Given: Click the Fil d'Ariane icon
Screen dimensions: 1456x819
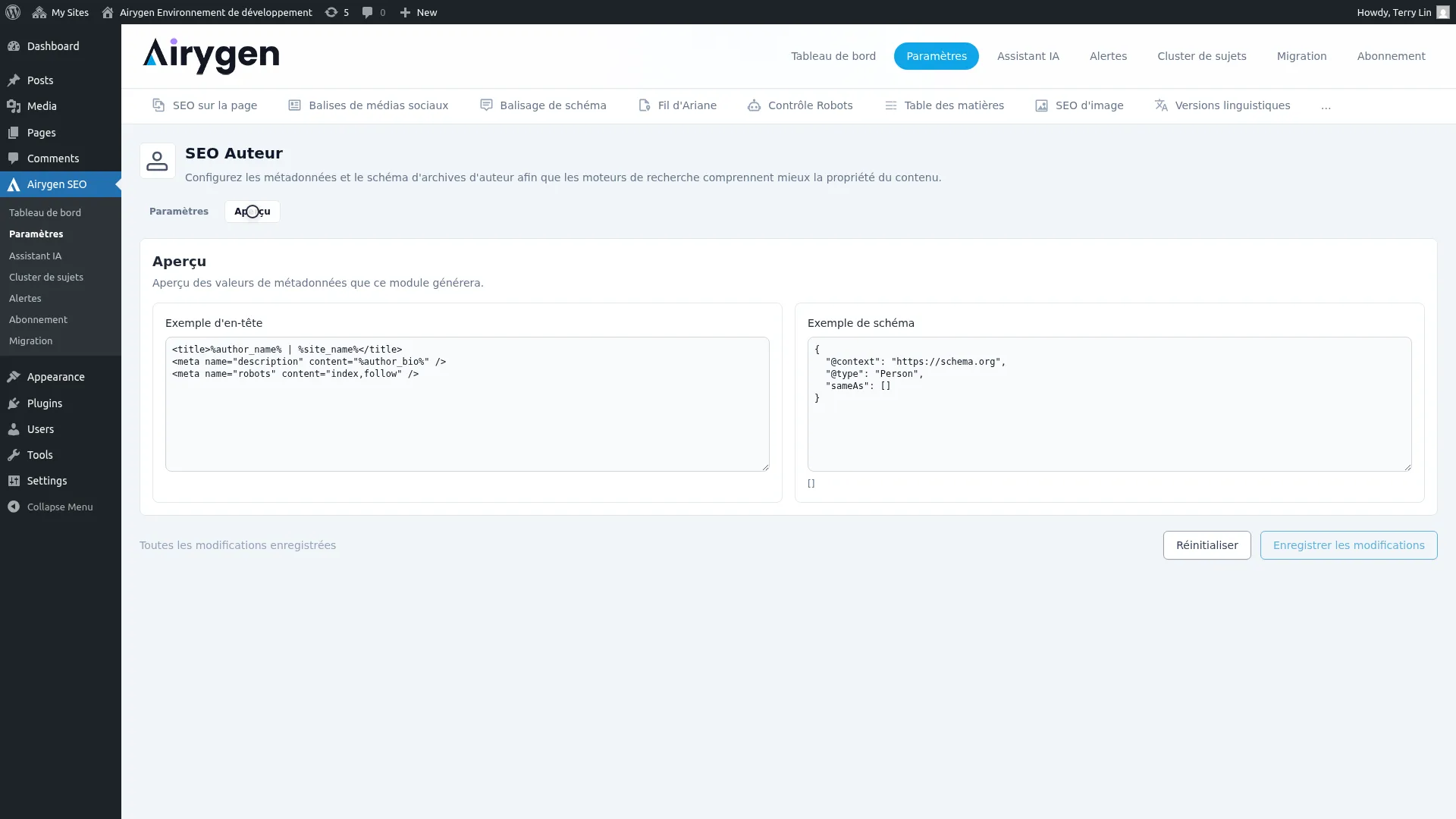Looking at the screenshot, I should 645,105.
